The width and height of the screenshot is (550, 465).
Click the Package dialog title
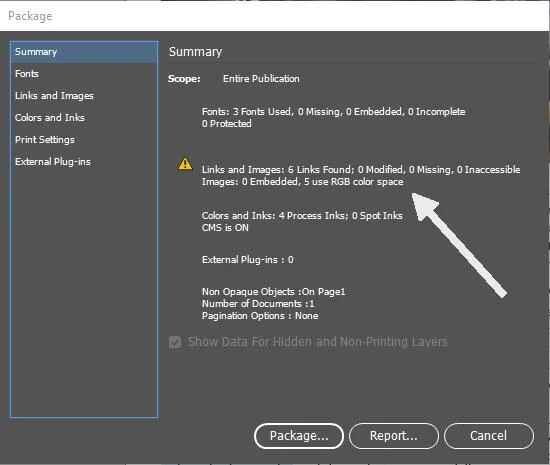pos(30,16)
